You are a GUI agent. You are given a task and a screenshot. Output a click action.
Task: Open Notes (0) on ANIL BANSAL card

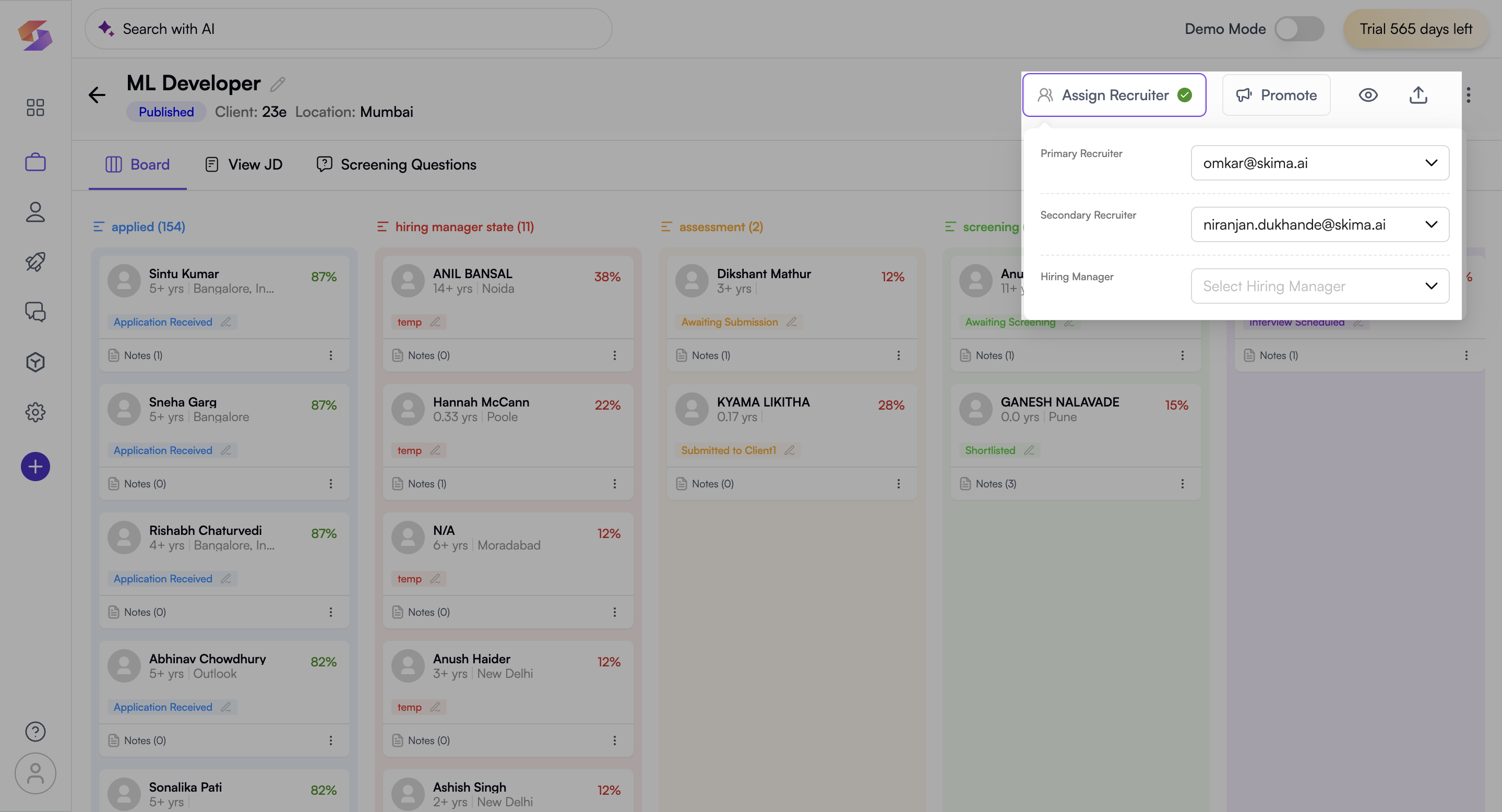421,355
